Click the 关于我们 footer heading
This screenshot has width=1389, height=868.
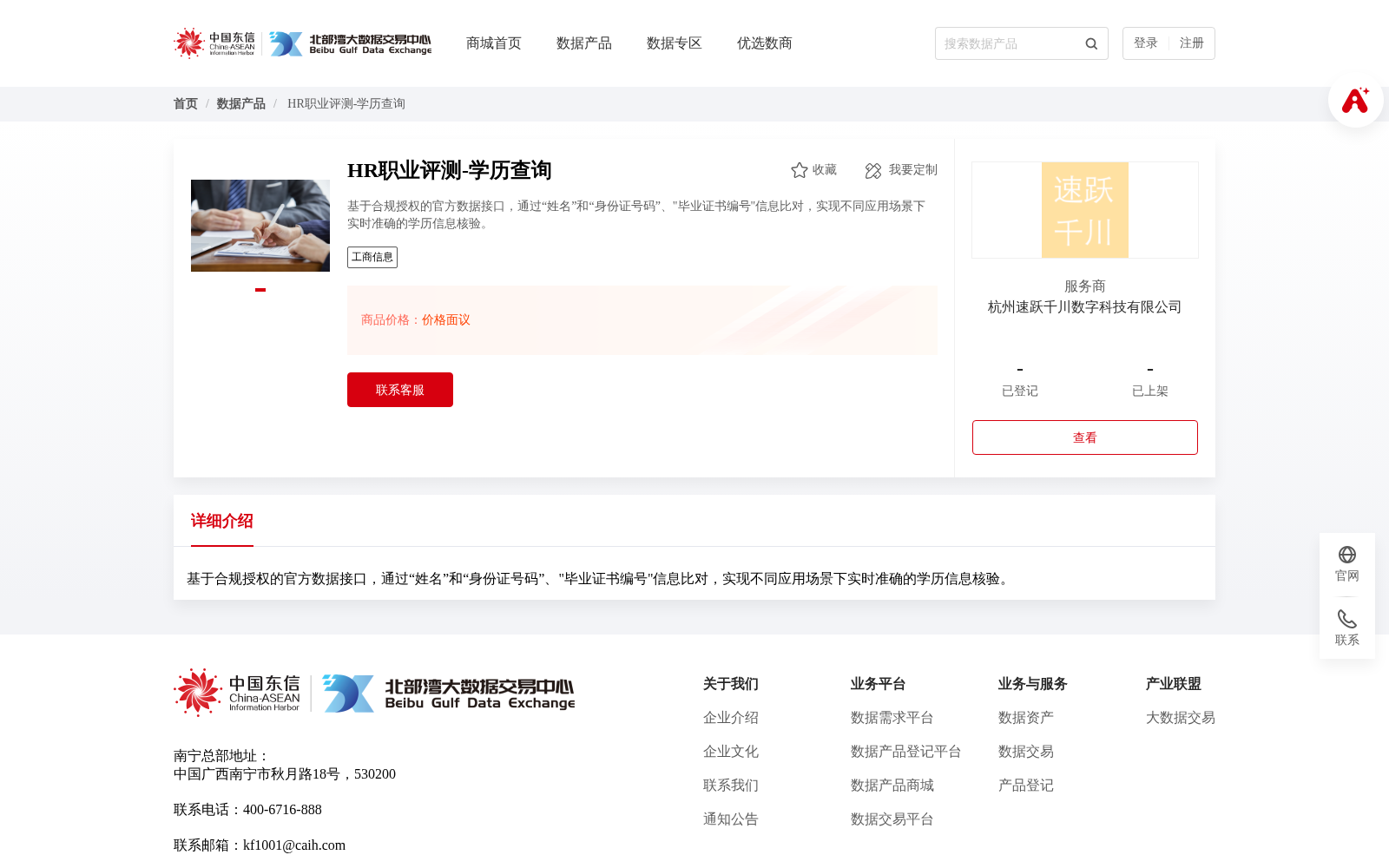(x=731, y=684)
